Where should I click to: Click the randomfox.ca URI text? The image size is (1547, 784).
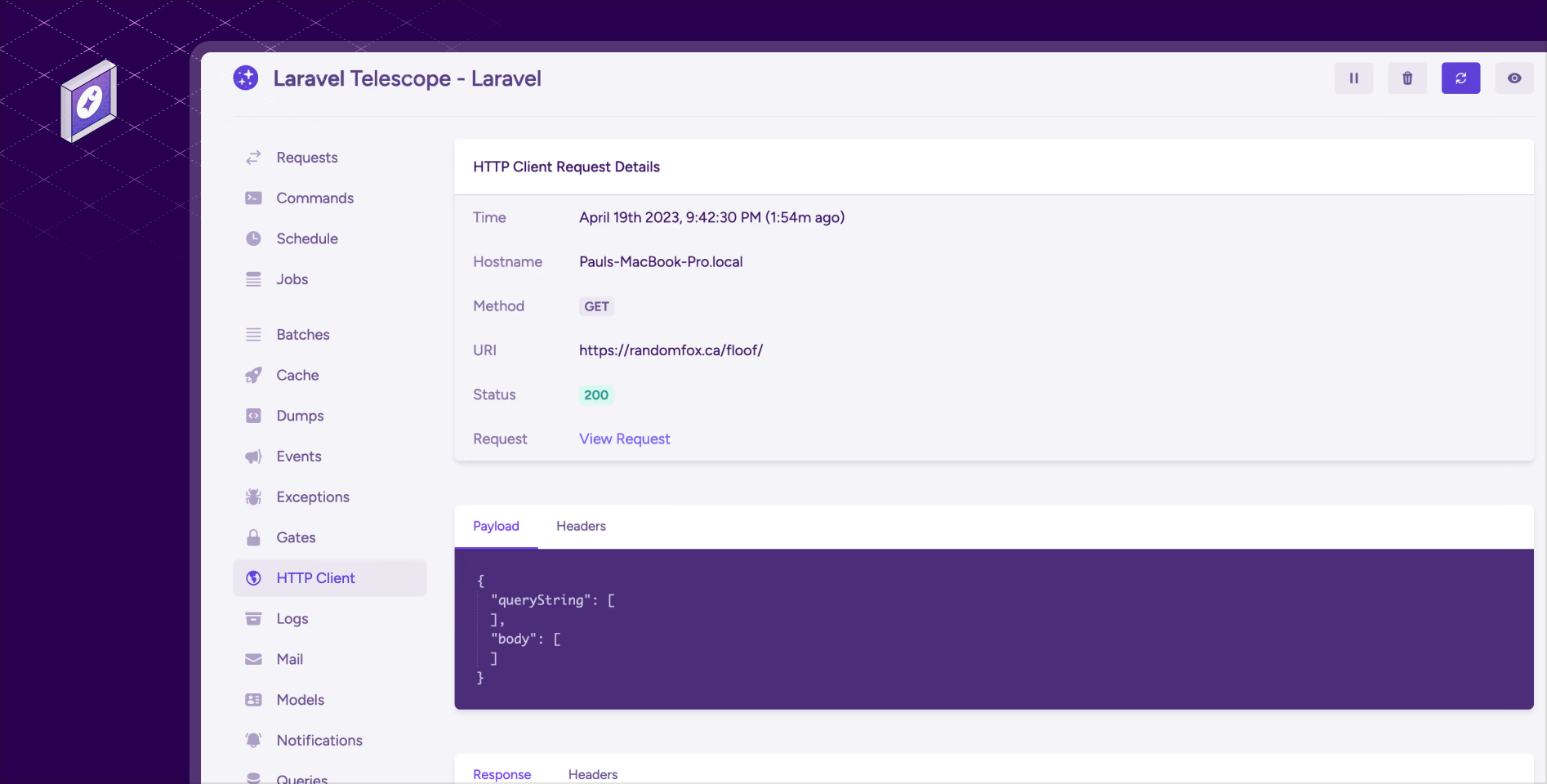coord(671,350)
